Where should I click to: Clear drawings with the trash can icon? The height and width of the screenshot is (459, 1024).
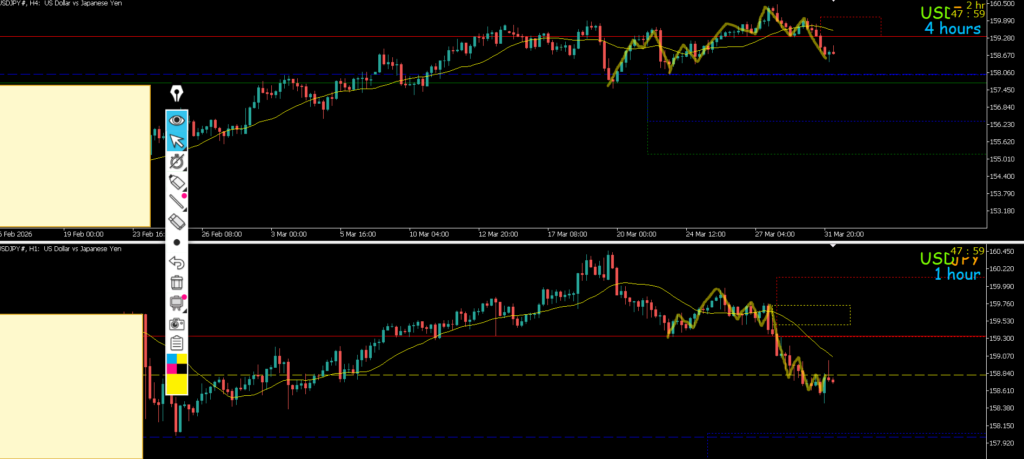pyautogui.click(x=177, y=283)
